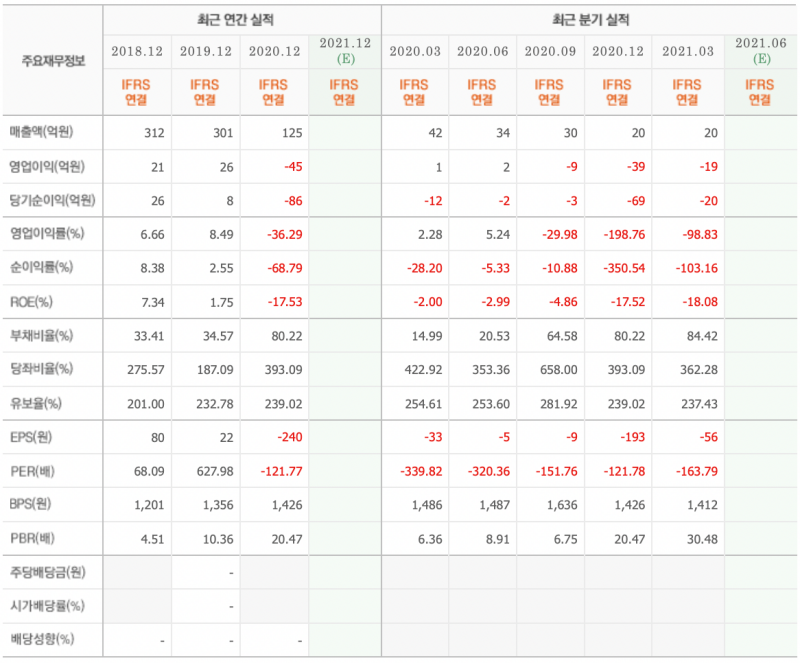Click the 2018.12 annual column header
Image resolution: width=800 pixels, height=663 pixels.
click(x=137, y=52)
